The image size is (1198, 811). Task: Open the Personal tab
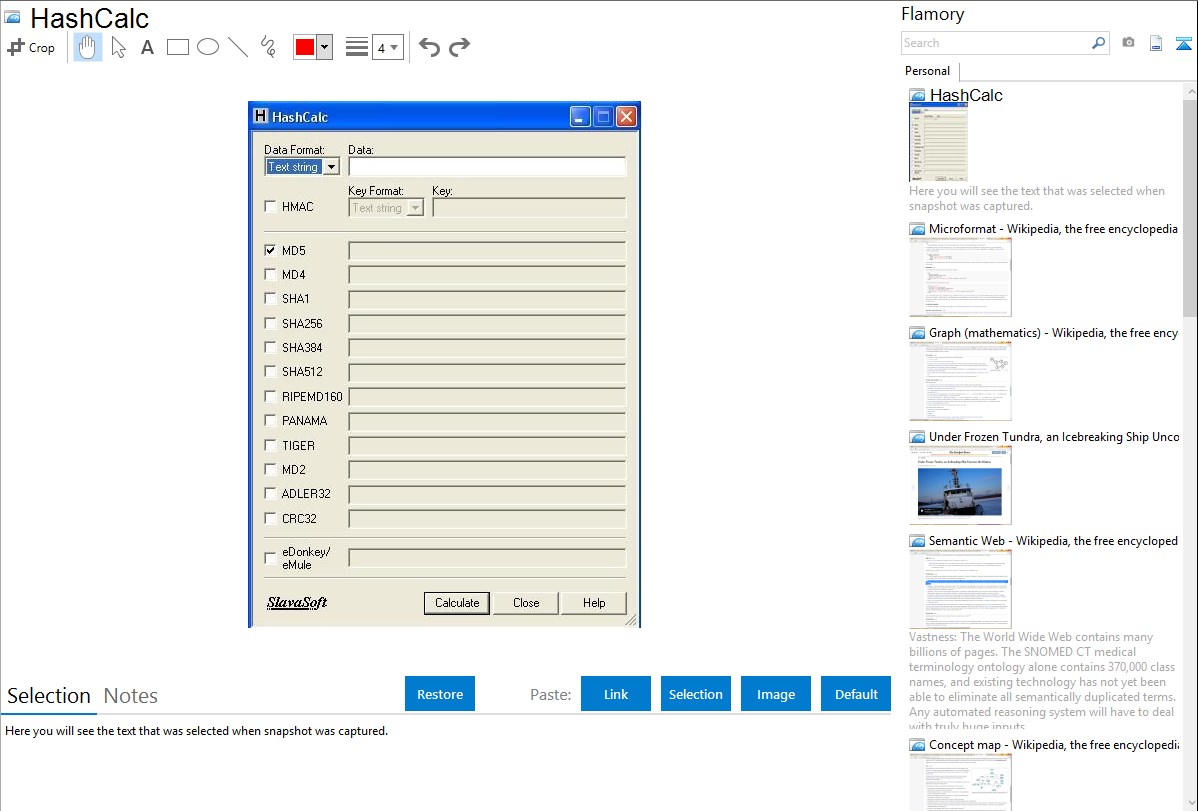click(x=927, y=71)
